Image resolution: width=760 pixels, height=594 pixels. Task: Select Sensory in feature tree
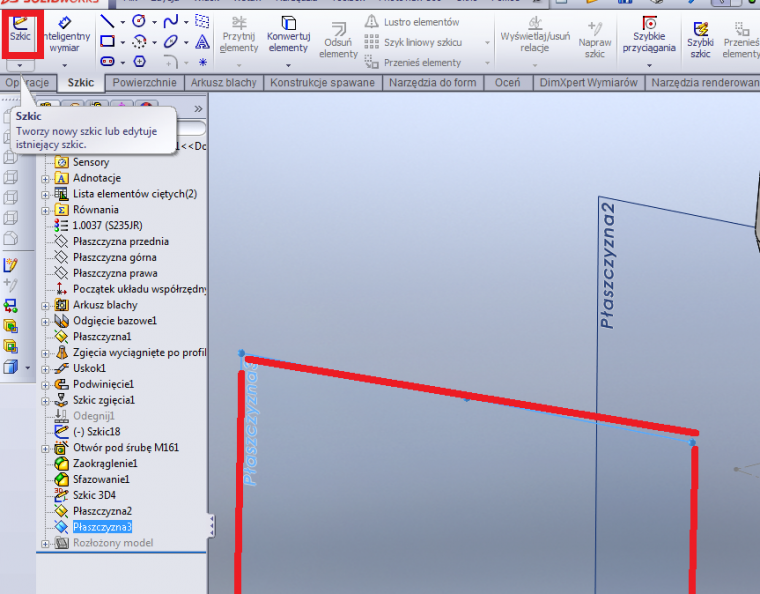point(91,162)
